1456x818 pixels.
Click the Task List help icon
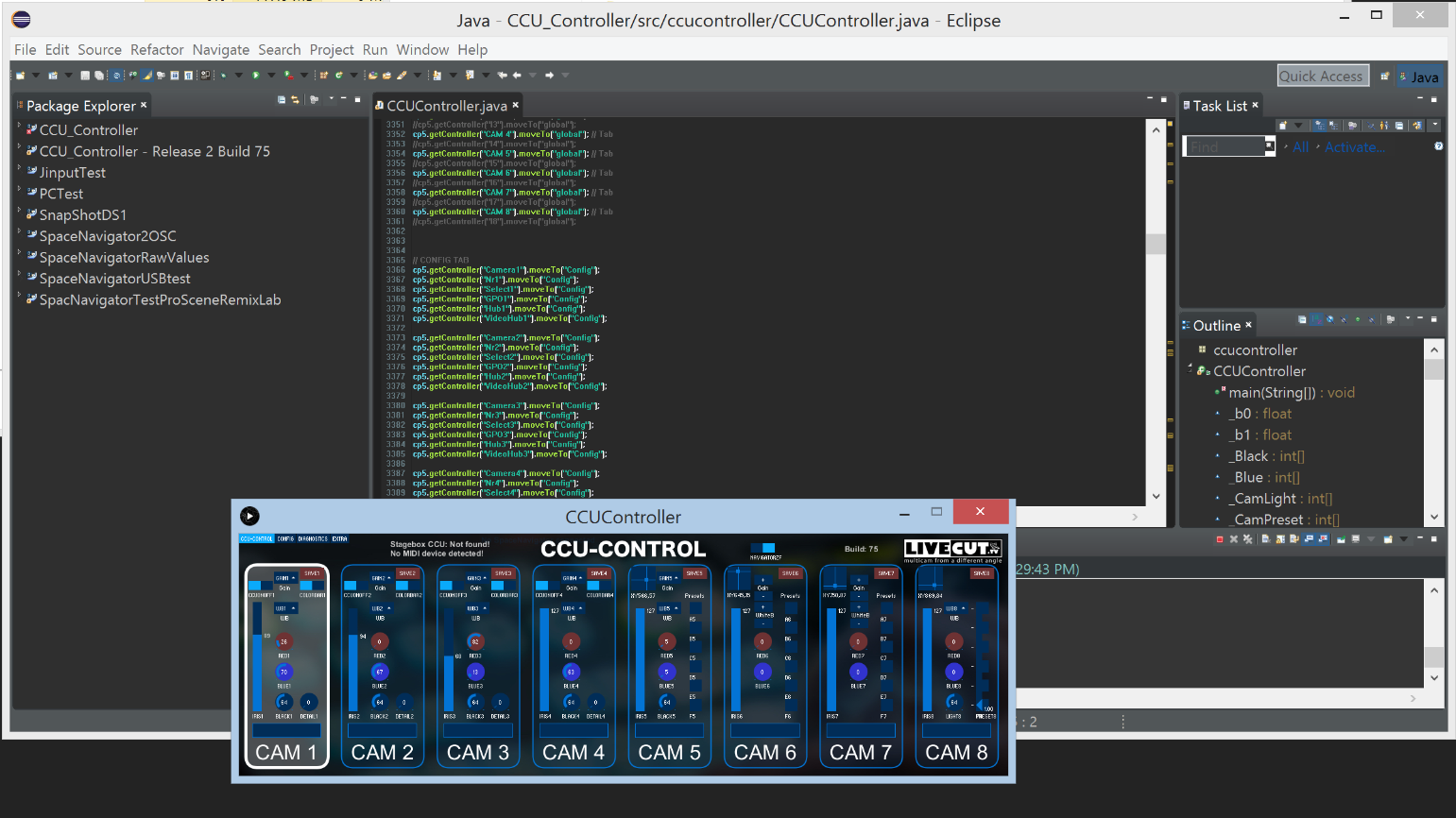(x=1438, y=146)
